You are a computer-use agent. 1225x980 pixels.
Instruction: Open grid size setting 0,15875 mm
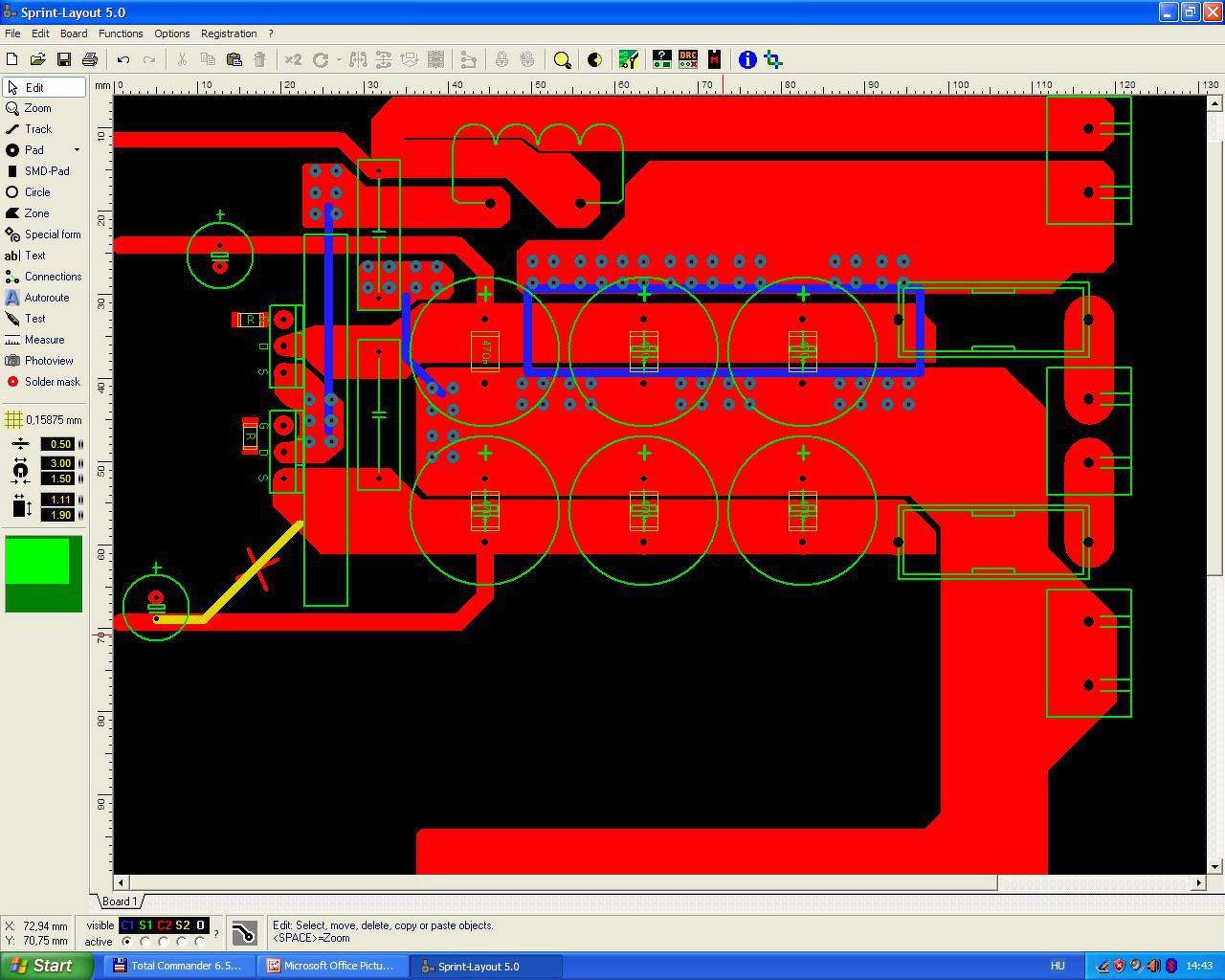44,419
